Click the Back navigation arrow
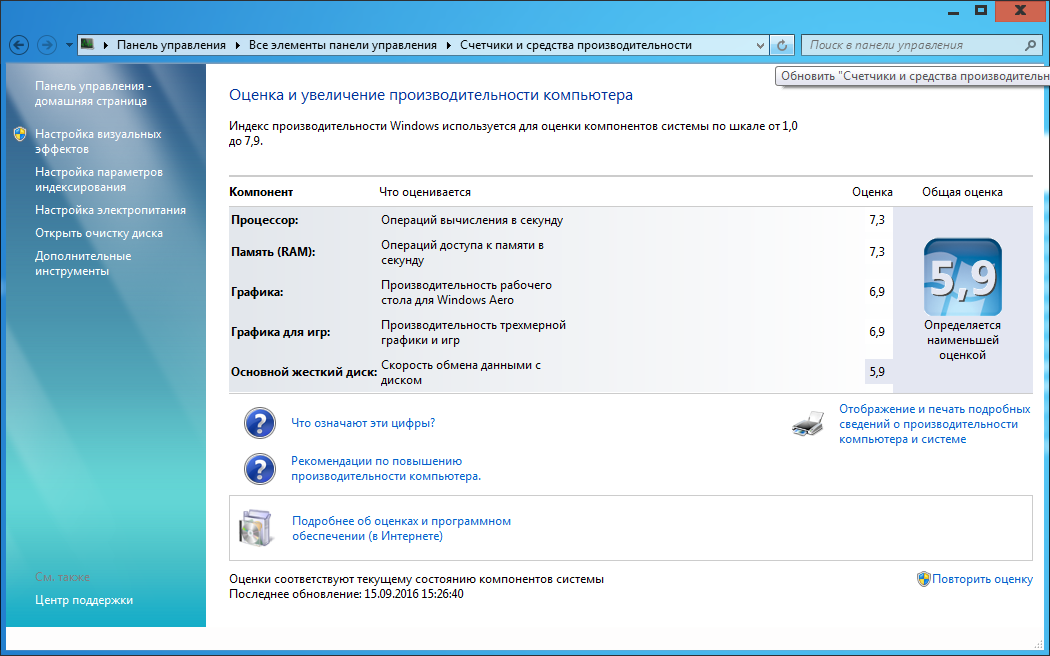The width and height of the screenshot is (1050, 656). coord(17,45)
